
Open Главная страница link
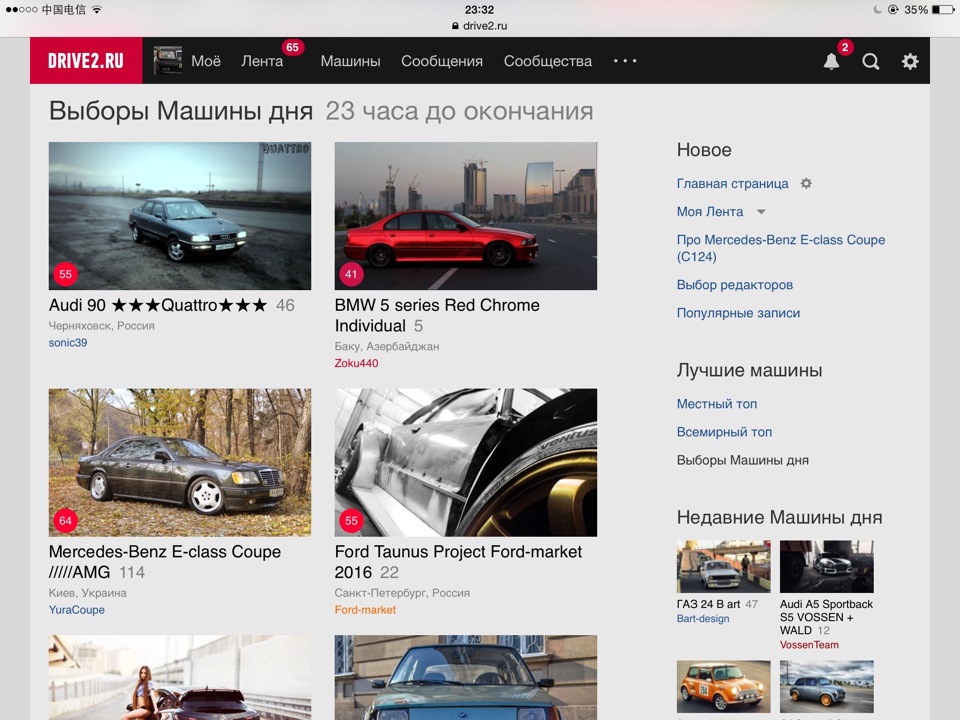point(732,184)
